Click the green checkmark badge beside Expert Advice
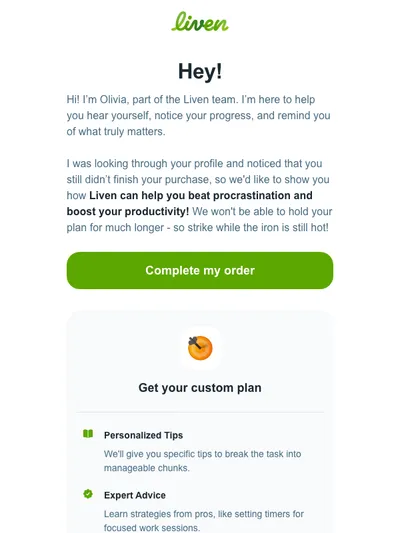The image size is (400, 533). tap(88, 494)
